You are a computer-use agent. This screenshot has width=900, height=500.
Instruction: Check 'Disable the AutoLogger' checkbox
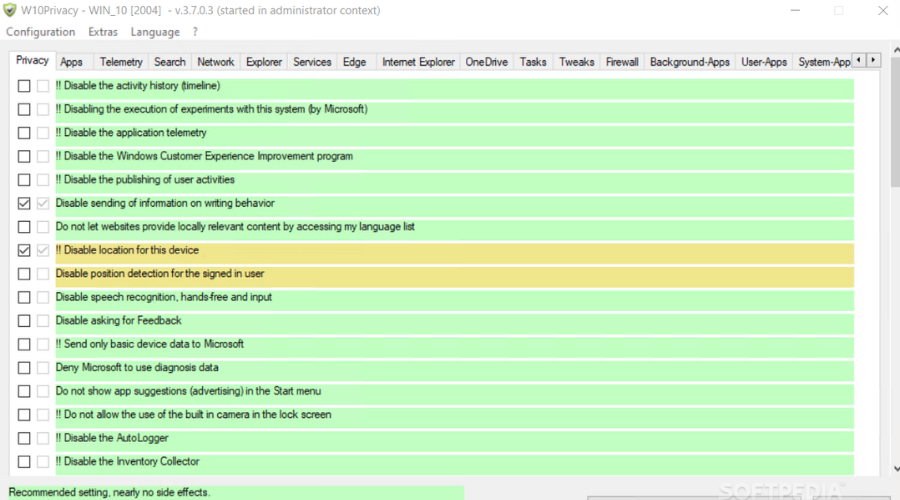tap(24, 439)
